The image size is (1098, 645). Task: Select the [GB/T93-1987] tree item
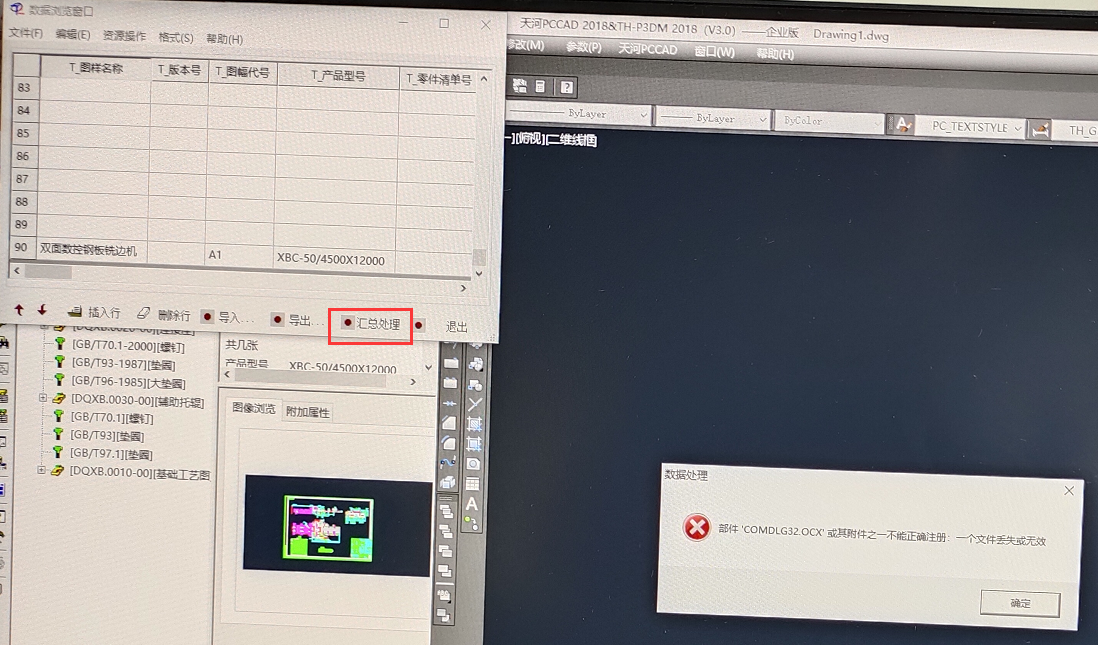click(x=120, y=363)
